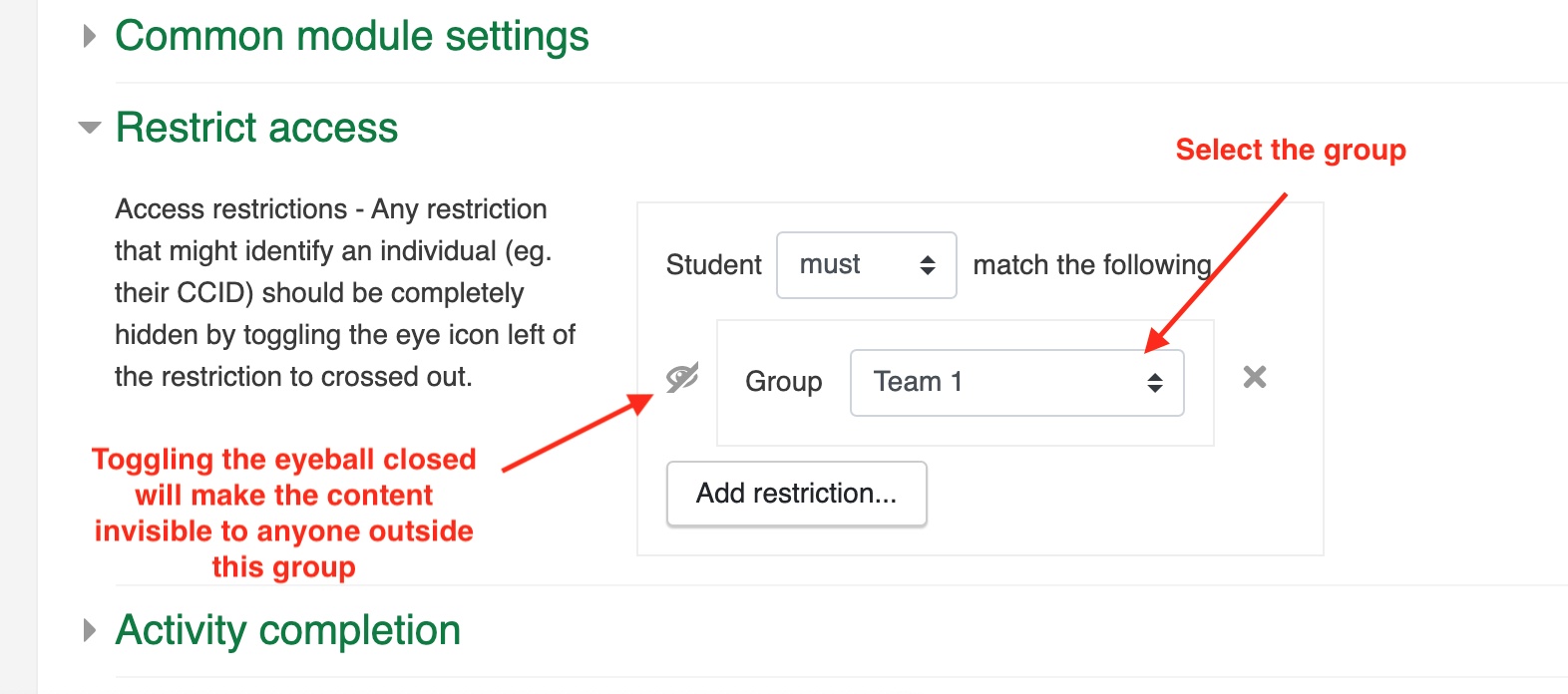Toggle the crossed-out eye visibility icon
The height and width of the screenshot is (694, 1568).
point(682,378)
